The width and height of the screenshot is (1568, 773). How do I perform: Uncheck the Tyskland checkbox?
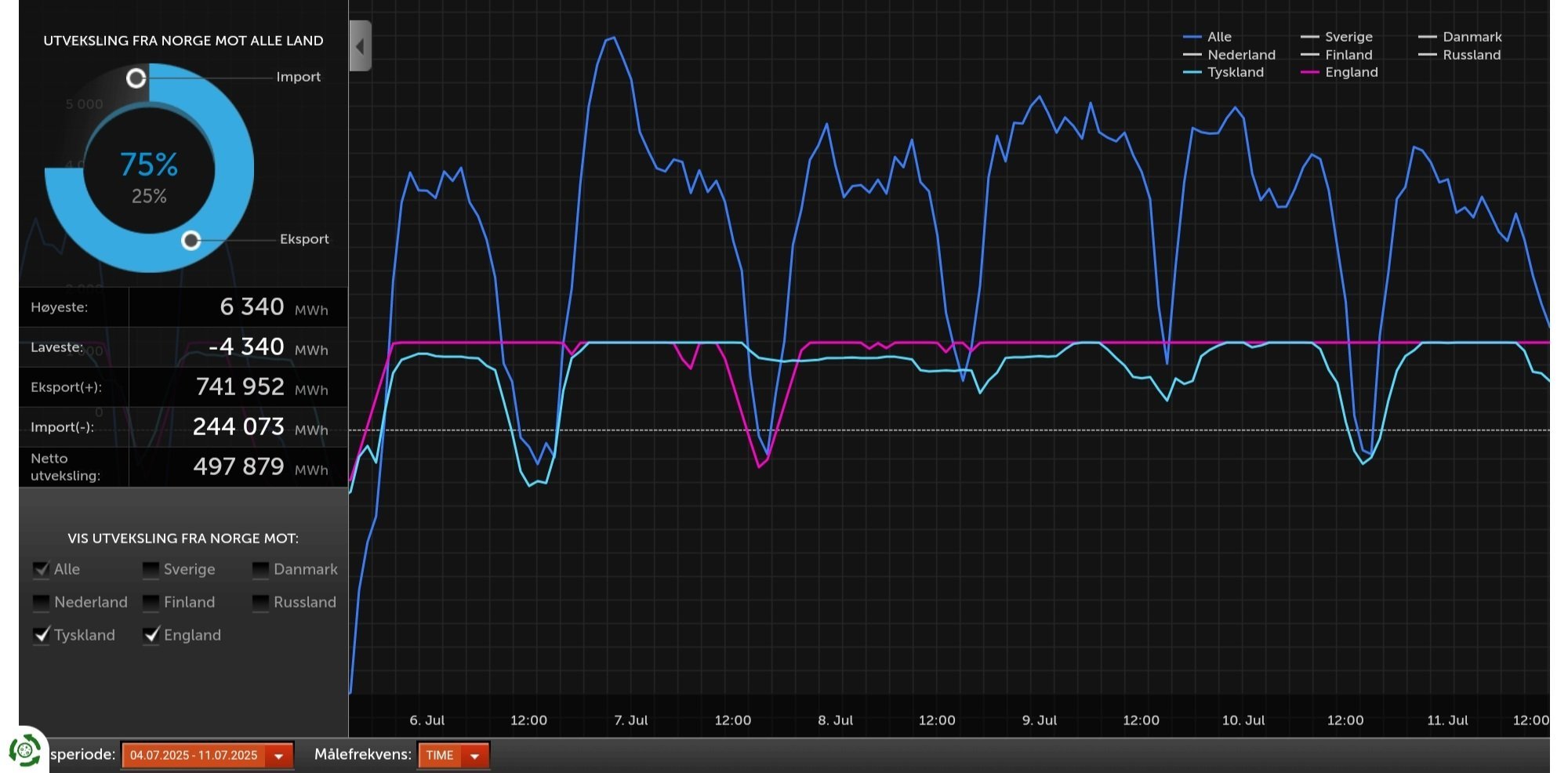click(41, 635)
